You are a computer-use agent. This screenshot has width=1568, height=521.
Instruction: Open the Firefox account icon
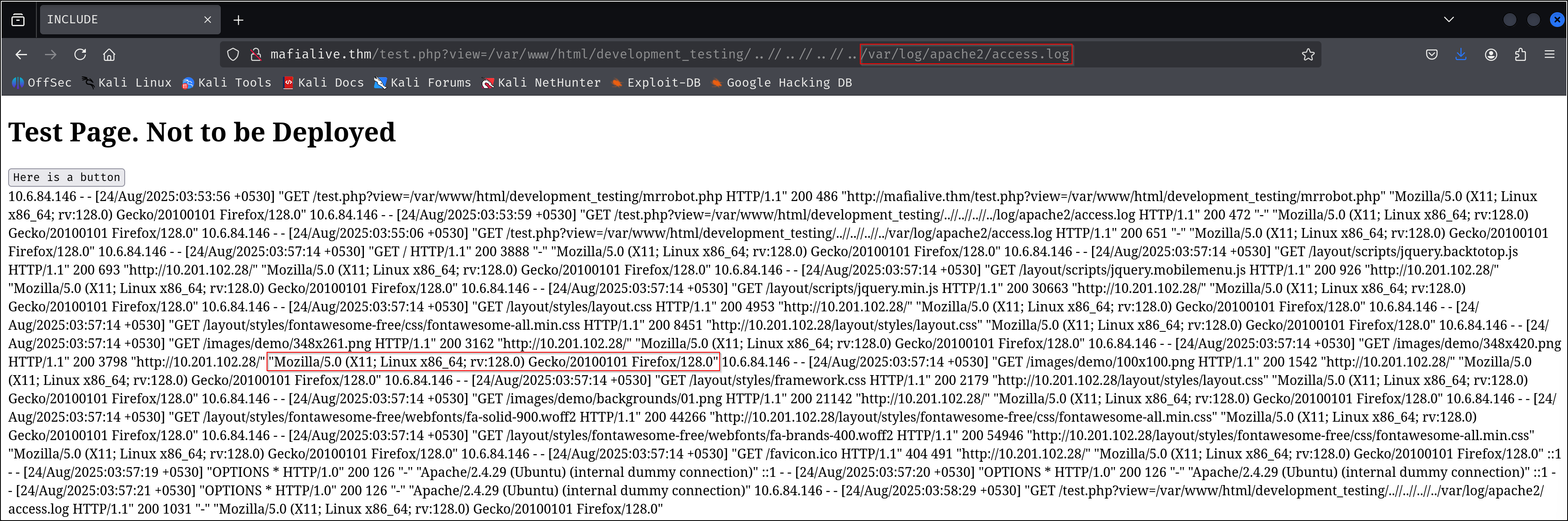point(1491,55)
